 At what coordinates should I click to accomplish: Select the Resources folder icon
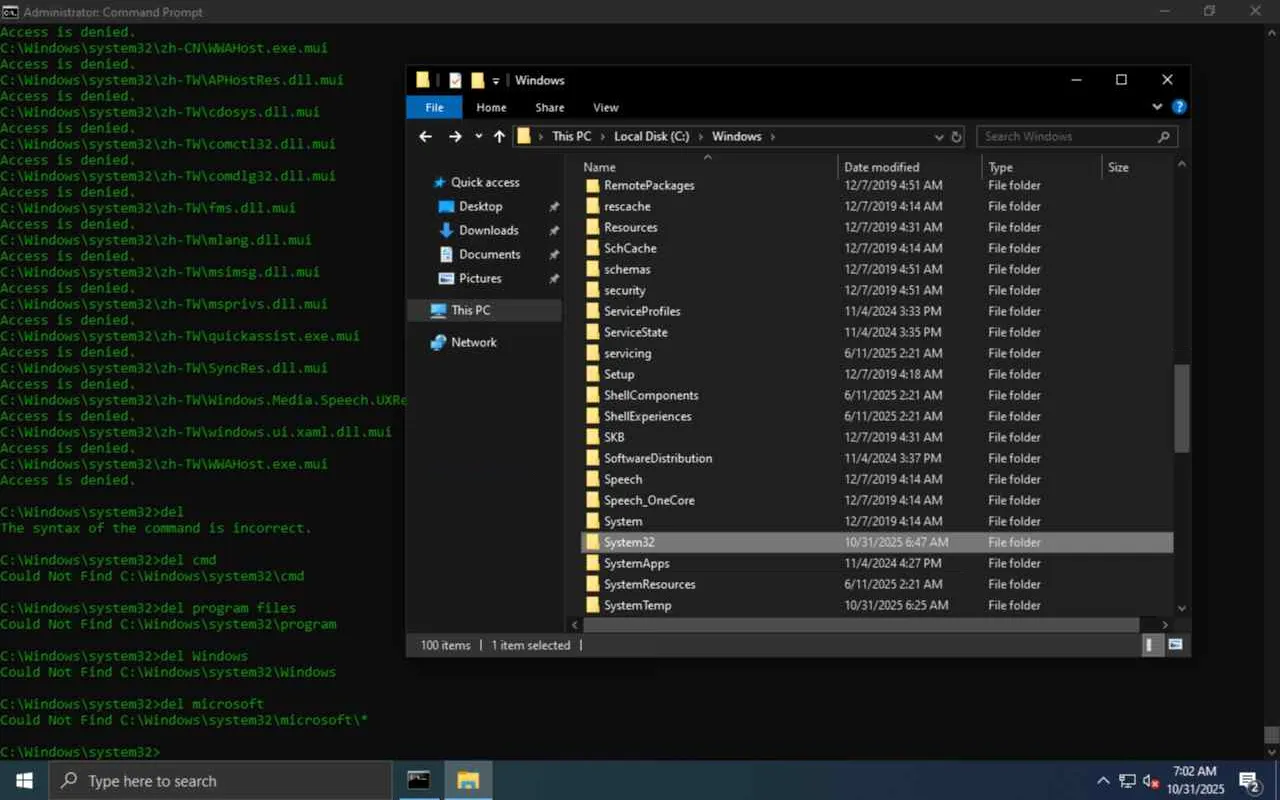[x=592, y=227]
